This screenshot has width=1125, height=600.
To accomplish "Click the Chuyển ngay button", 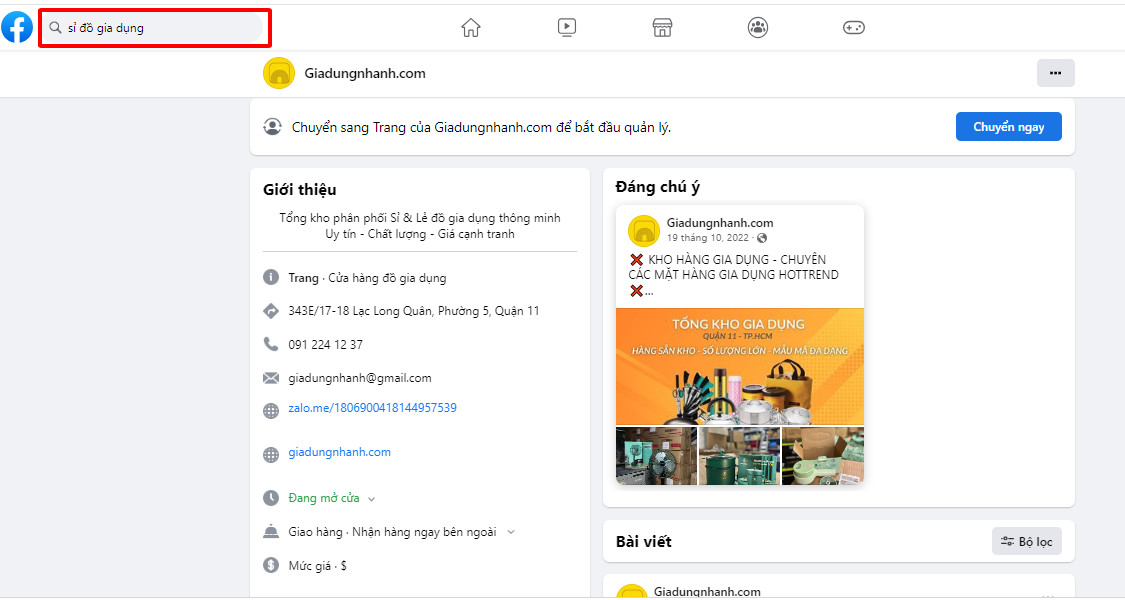I will point(1008,127).
